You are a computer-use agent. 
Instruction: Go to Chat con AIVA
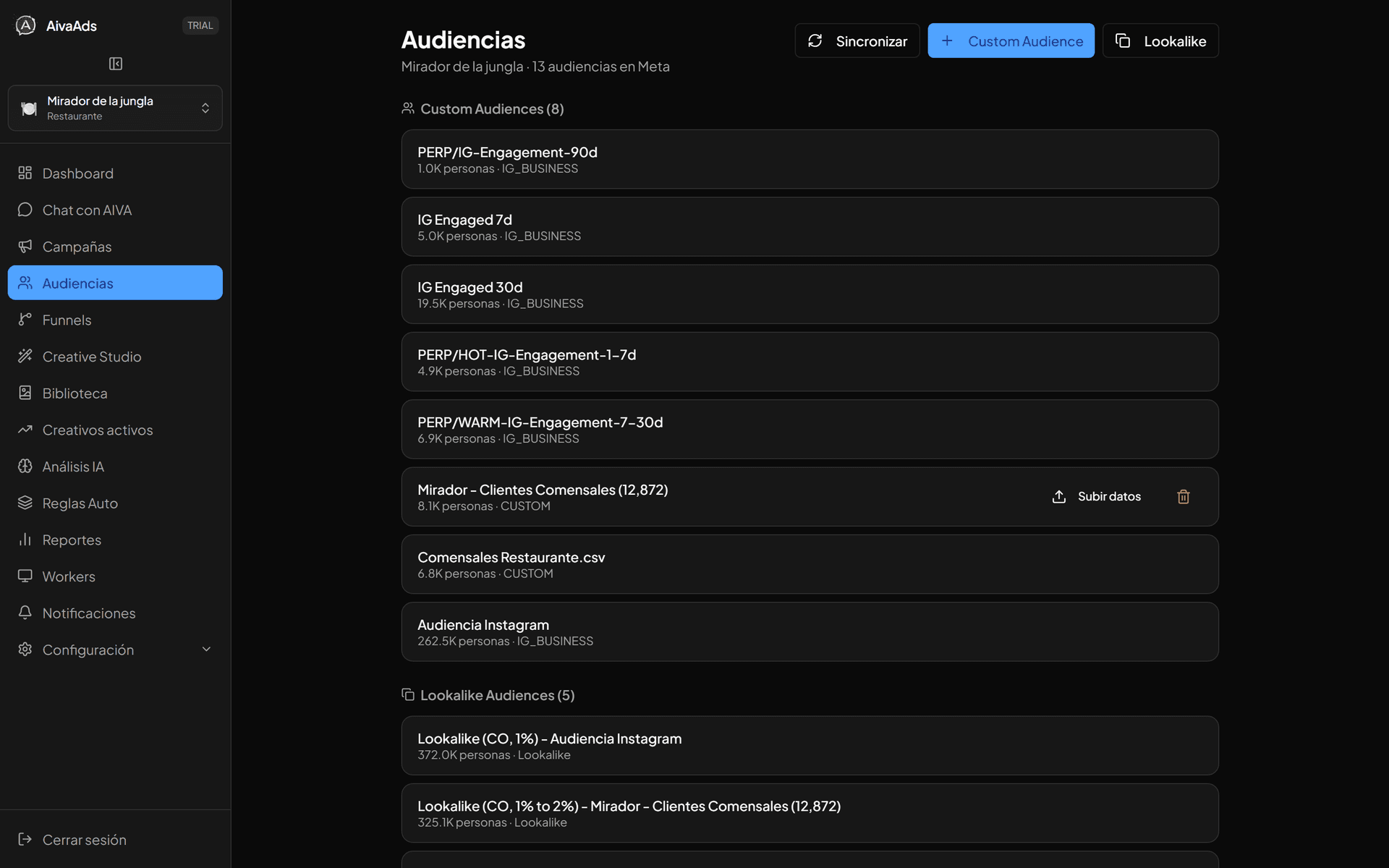115,210
